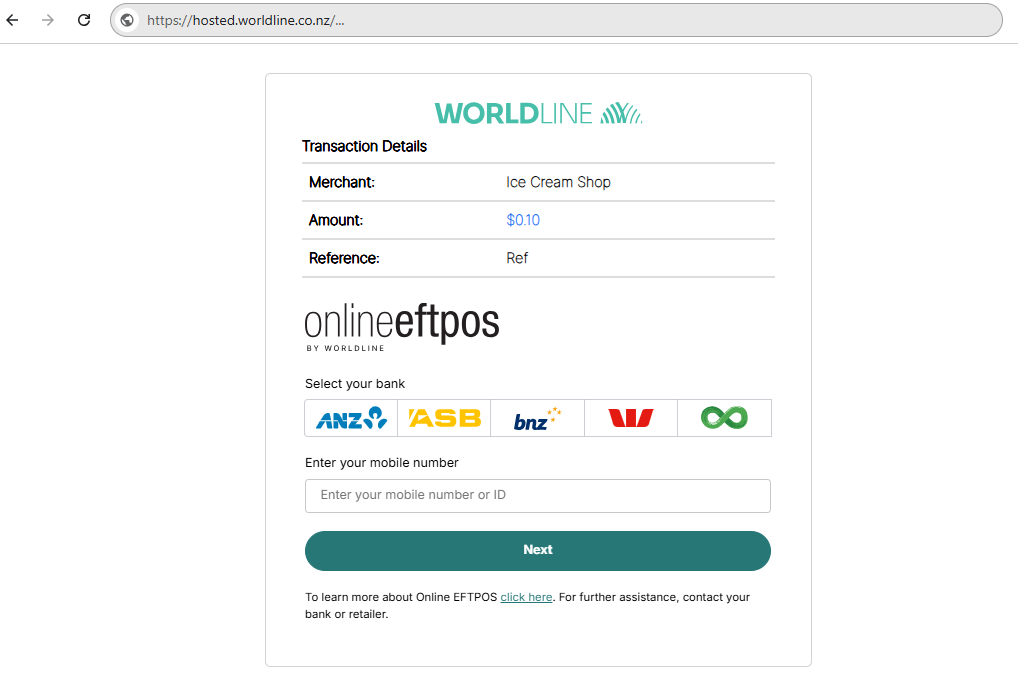This screenshot has height=675, width=1018.
Task: Click the 'Ice Cream Shop' merchant name
Action: (x=558, y=182)
